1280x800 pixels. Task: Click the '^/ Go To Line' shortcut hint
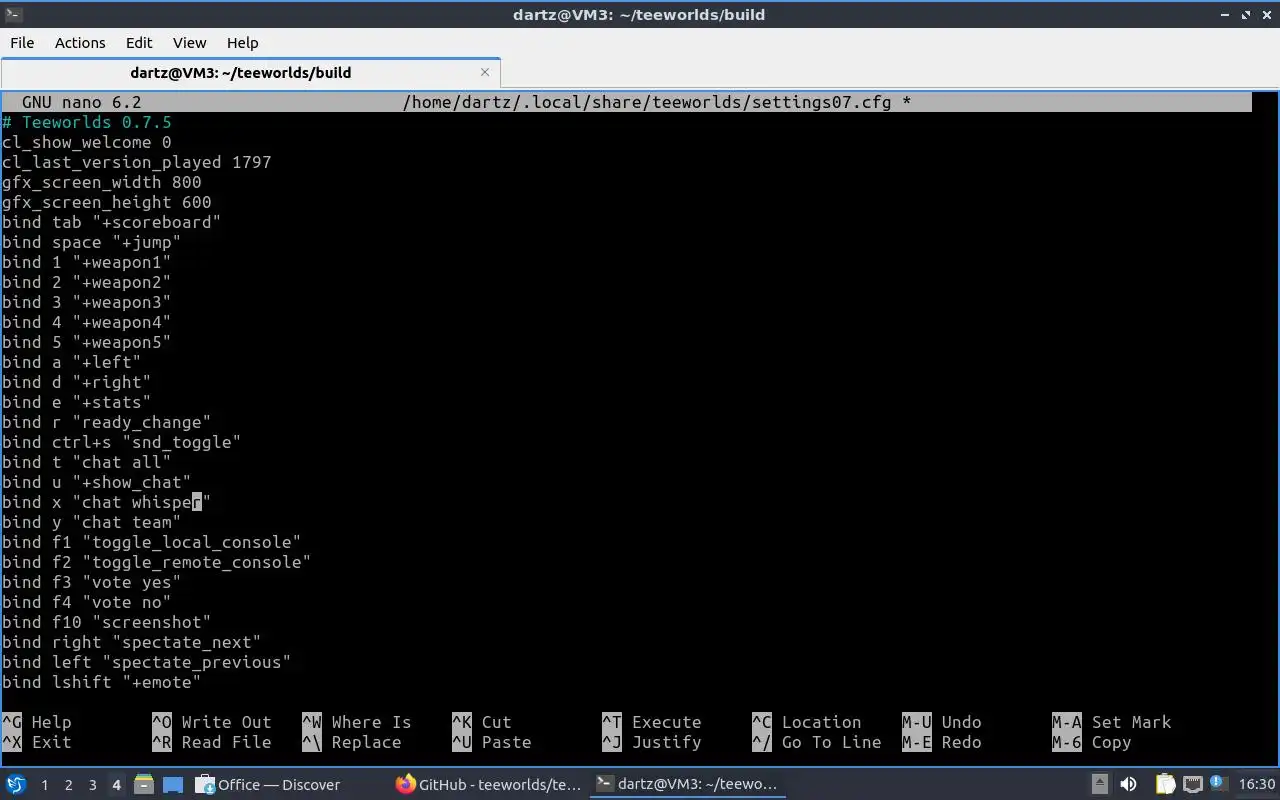817,742
